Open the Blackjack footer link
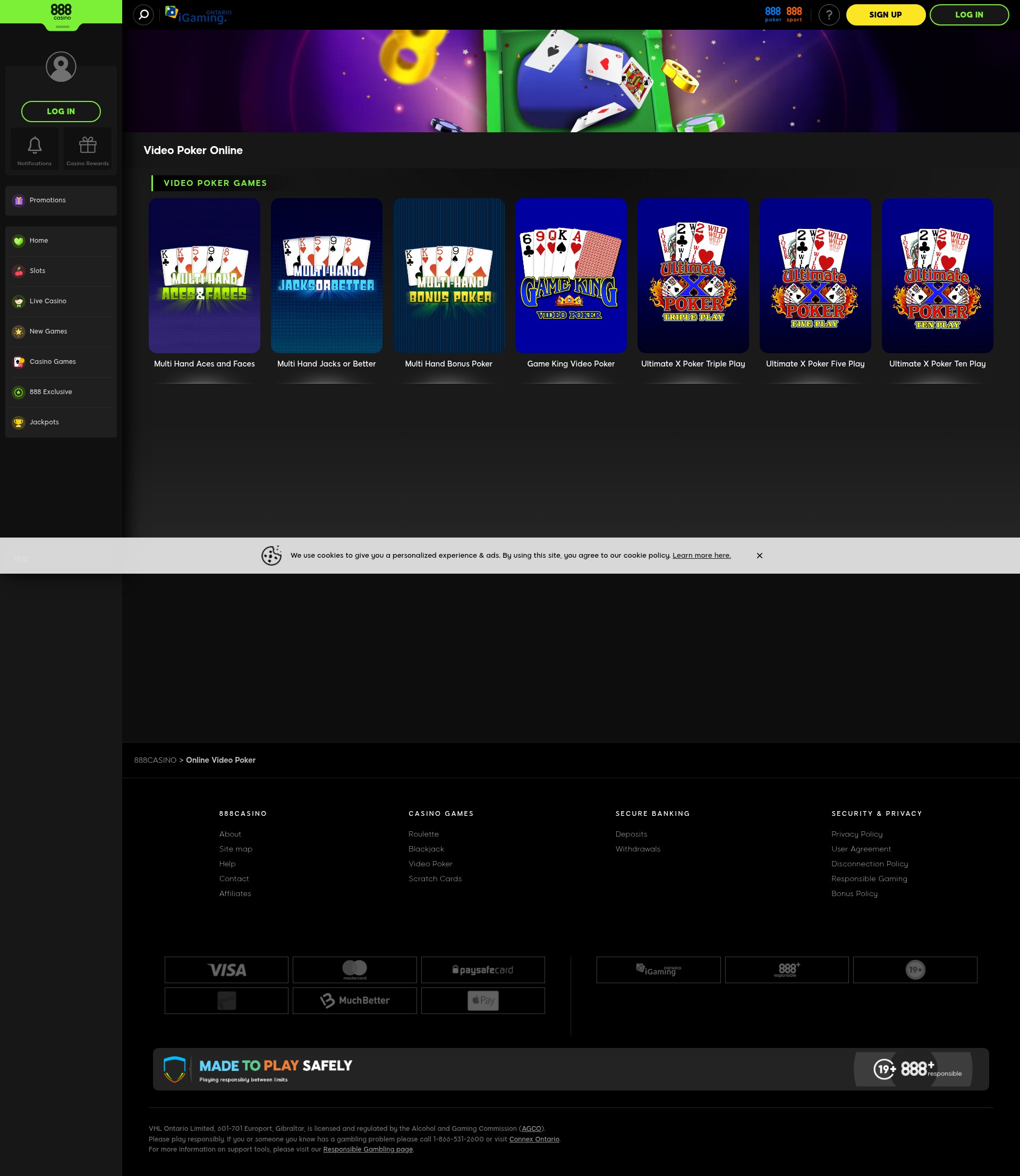Image resolution: width=1020 pixels, height=1176 pixels. 426,849
